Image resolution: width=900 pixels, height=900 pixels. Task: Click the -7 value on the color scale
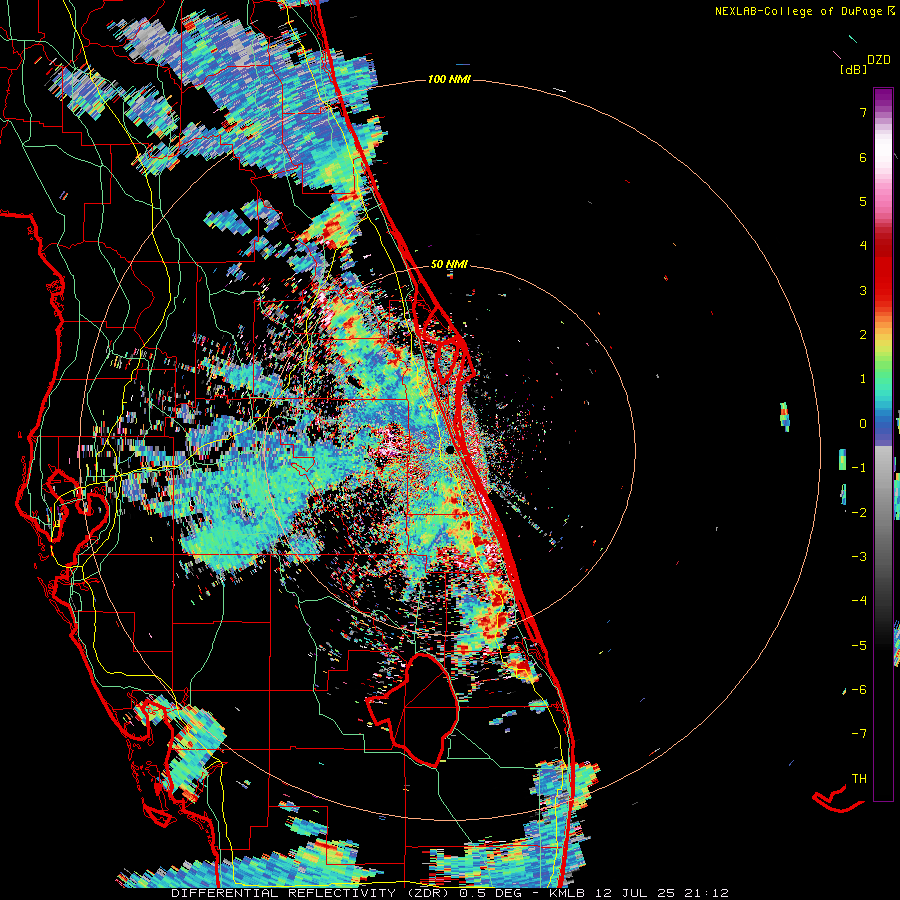pyautogui.click(x=859, y=734)
